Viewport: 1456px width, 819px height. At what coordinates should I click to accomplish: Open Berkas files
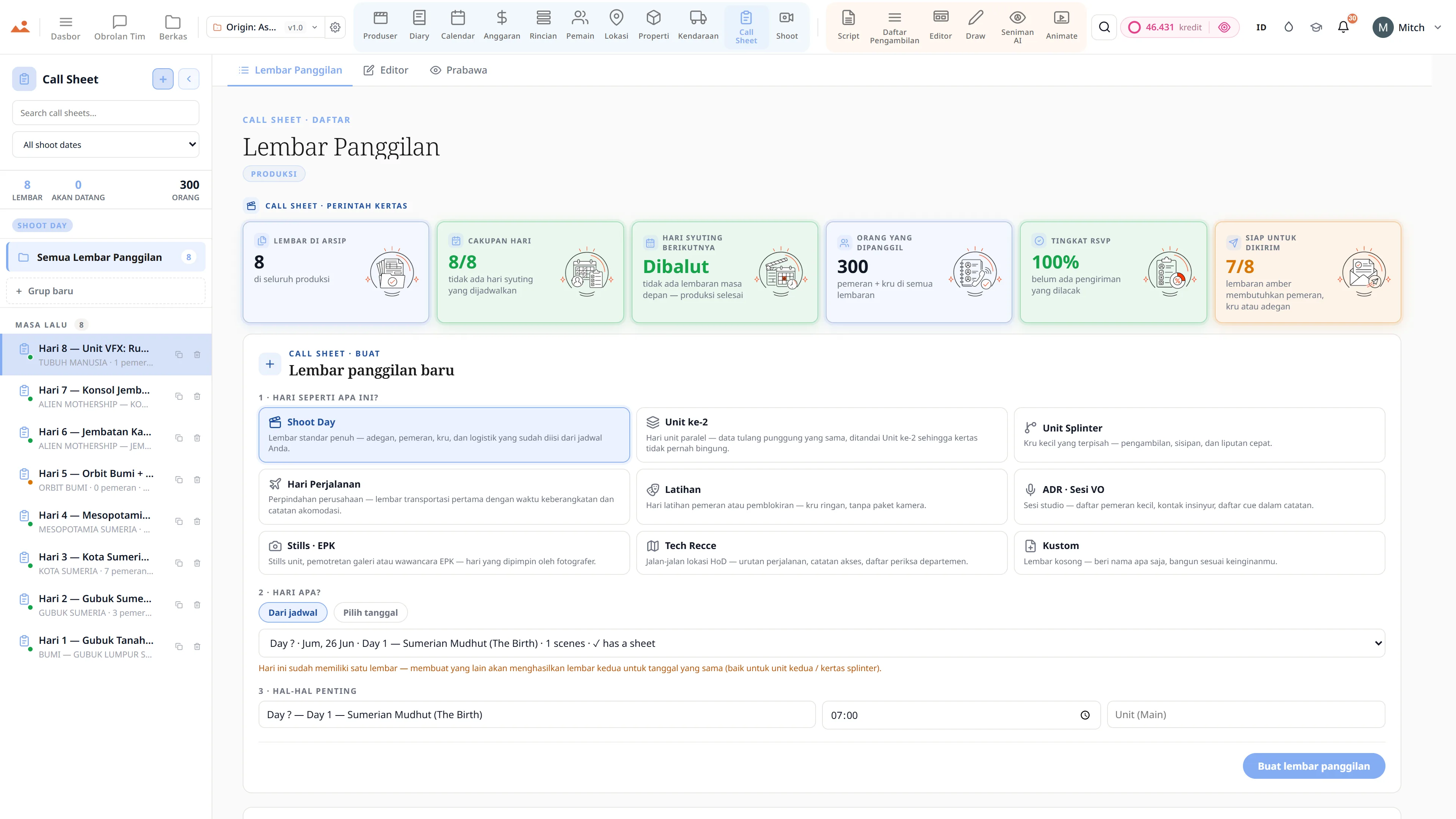click(173, 27)
